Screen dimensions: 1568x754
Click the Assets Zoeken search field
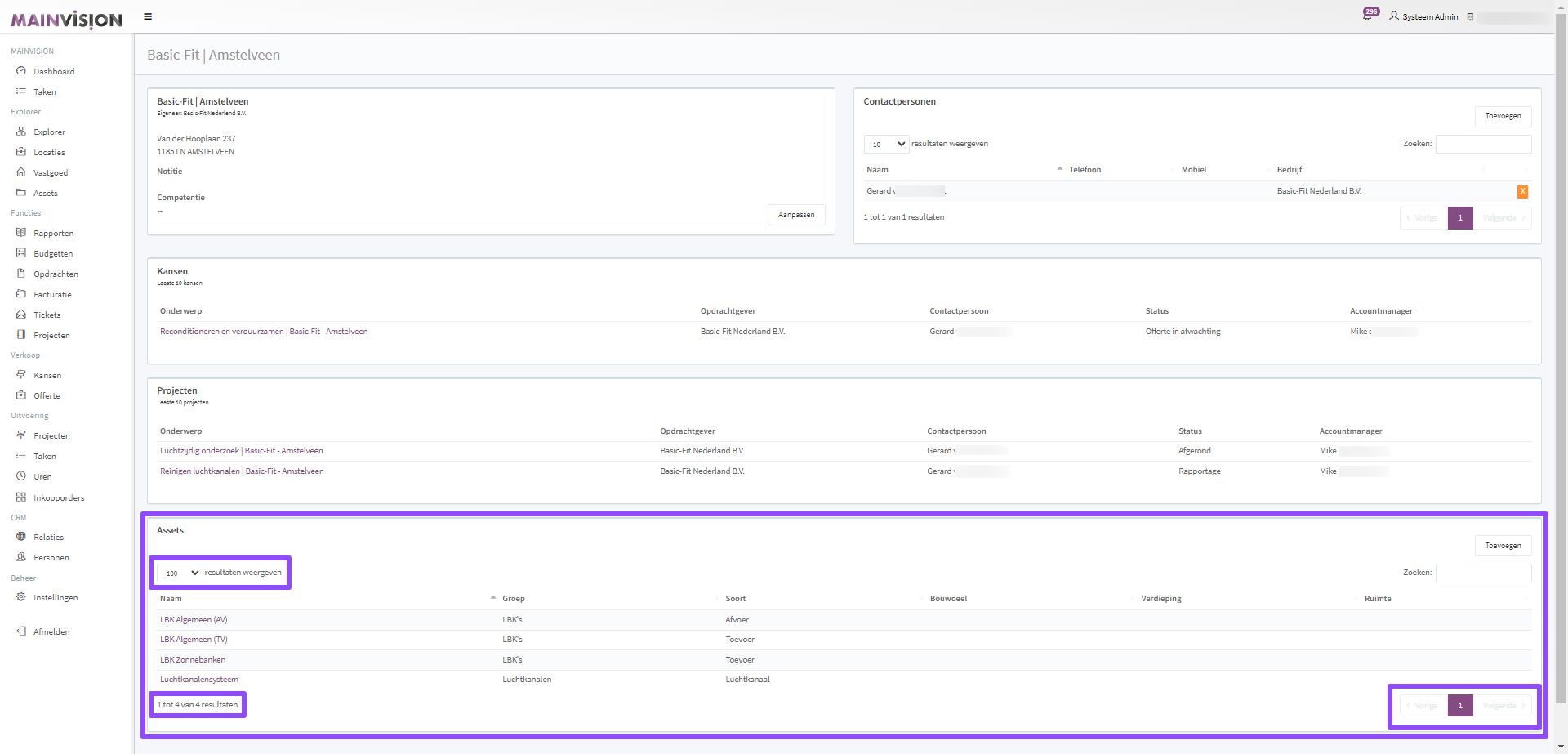[x=1483, y=573]
